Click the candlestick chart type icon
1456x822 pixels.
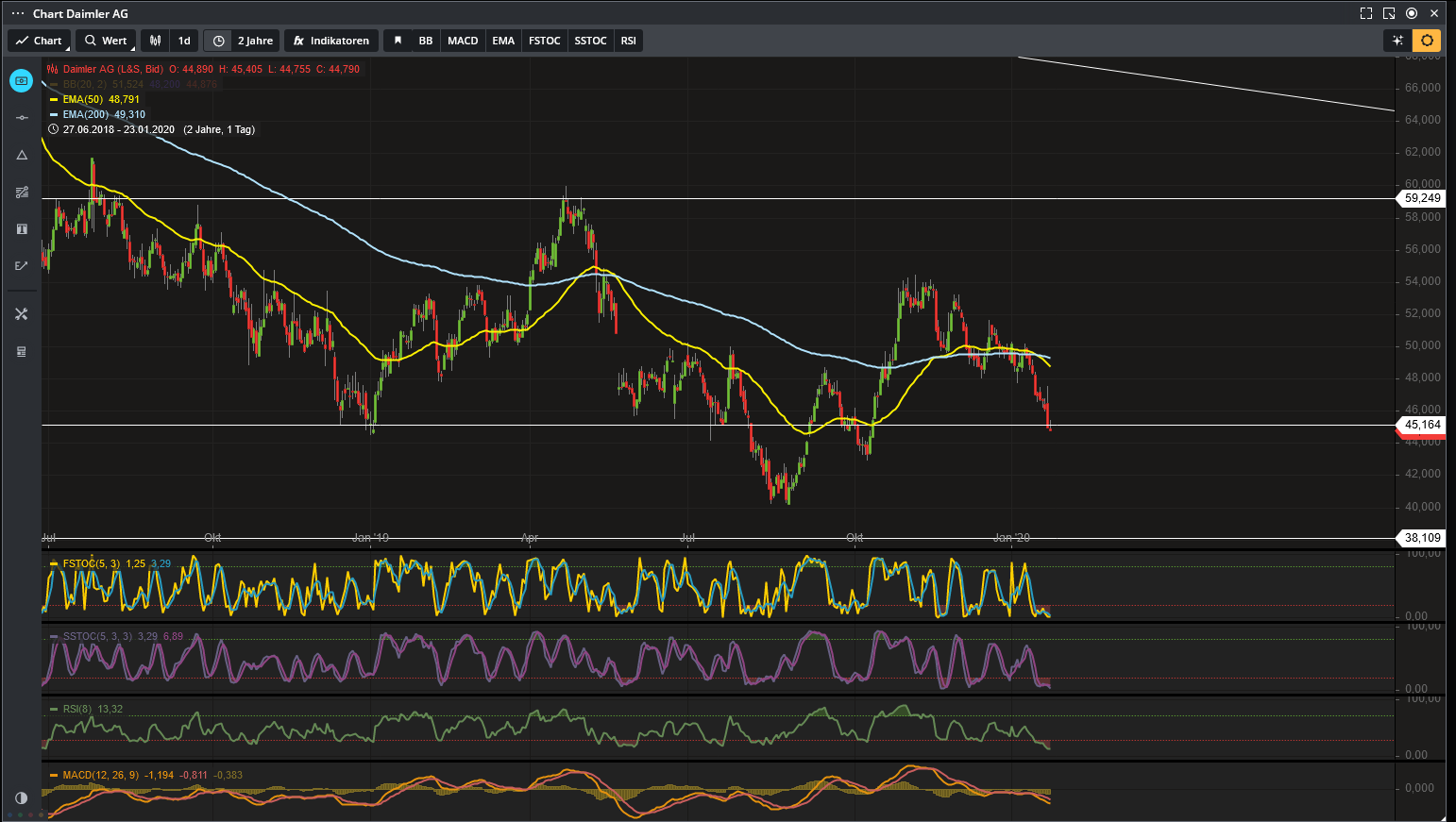click(156, 41)
